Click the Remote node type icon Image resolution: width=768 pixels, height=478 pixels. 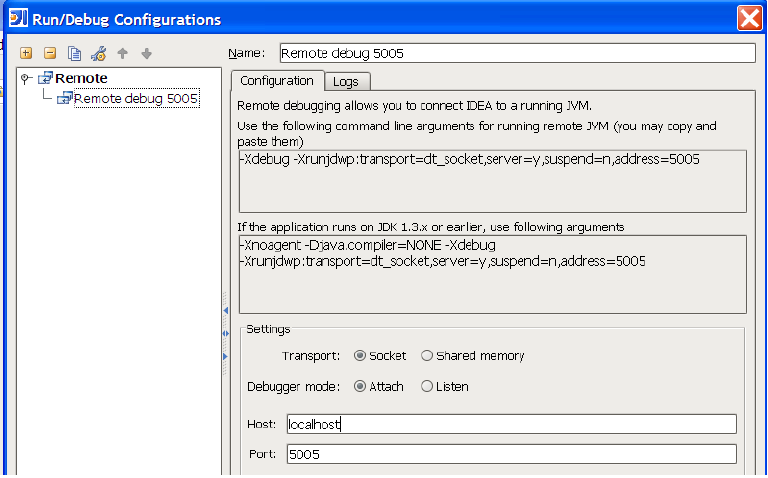pyautogui.click(x=45, y=78)
